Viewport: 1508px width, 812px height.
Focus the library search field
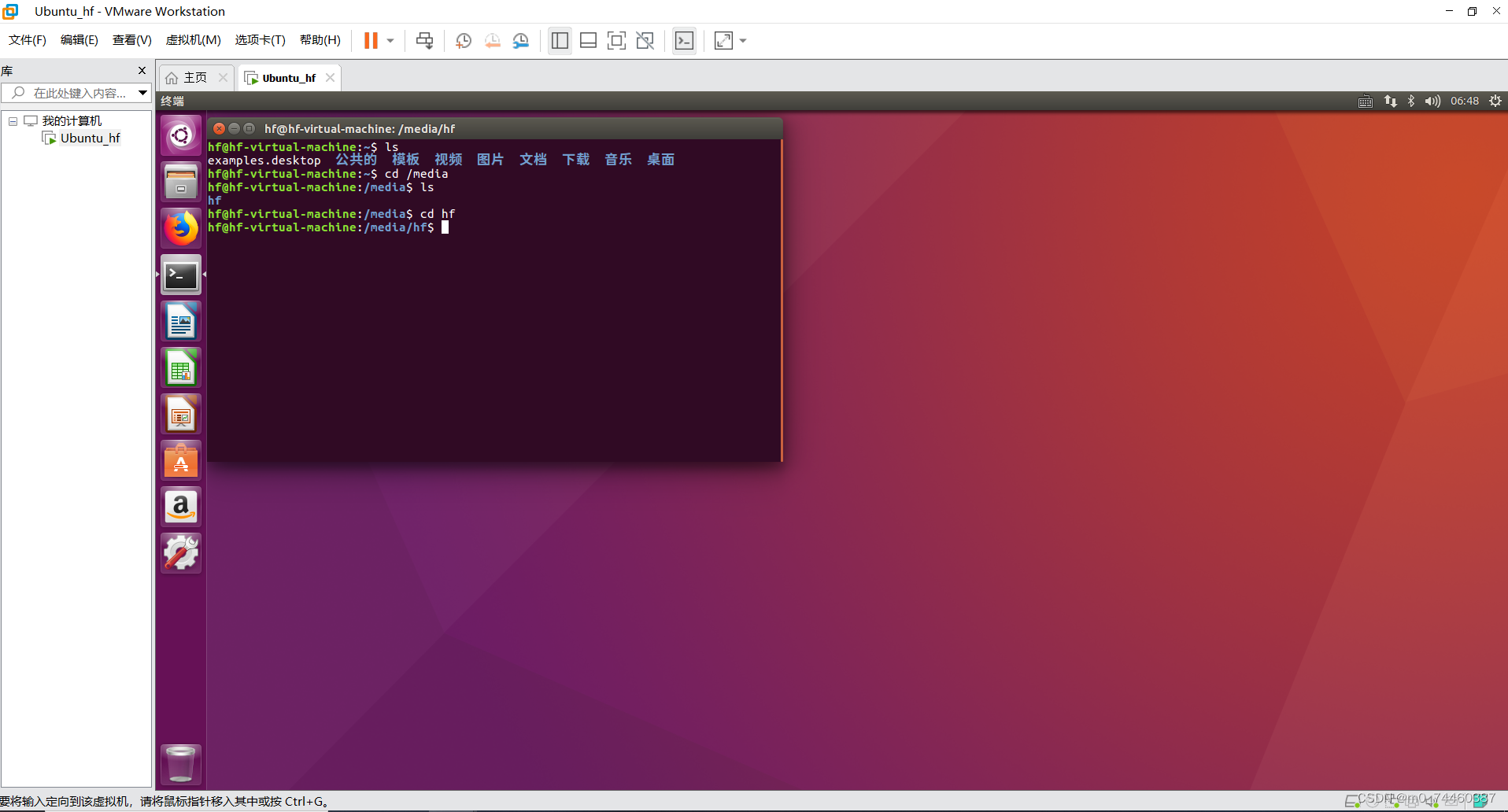(69, 93)
